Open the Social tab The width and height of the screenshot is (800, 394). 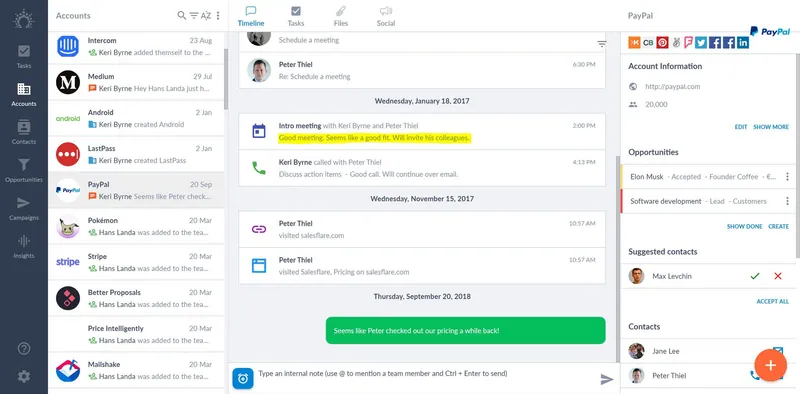[x=386, y=16]
